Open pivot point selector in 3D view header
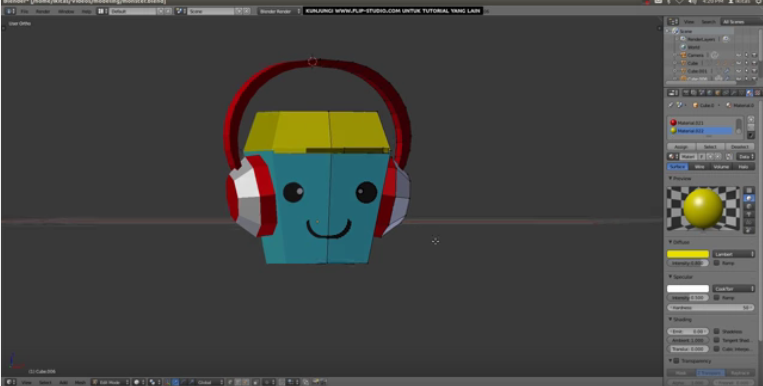 pyautogui.click(x=155, y=382)
